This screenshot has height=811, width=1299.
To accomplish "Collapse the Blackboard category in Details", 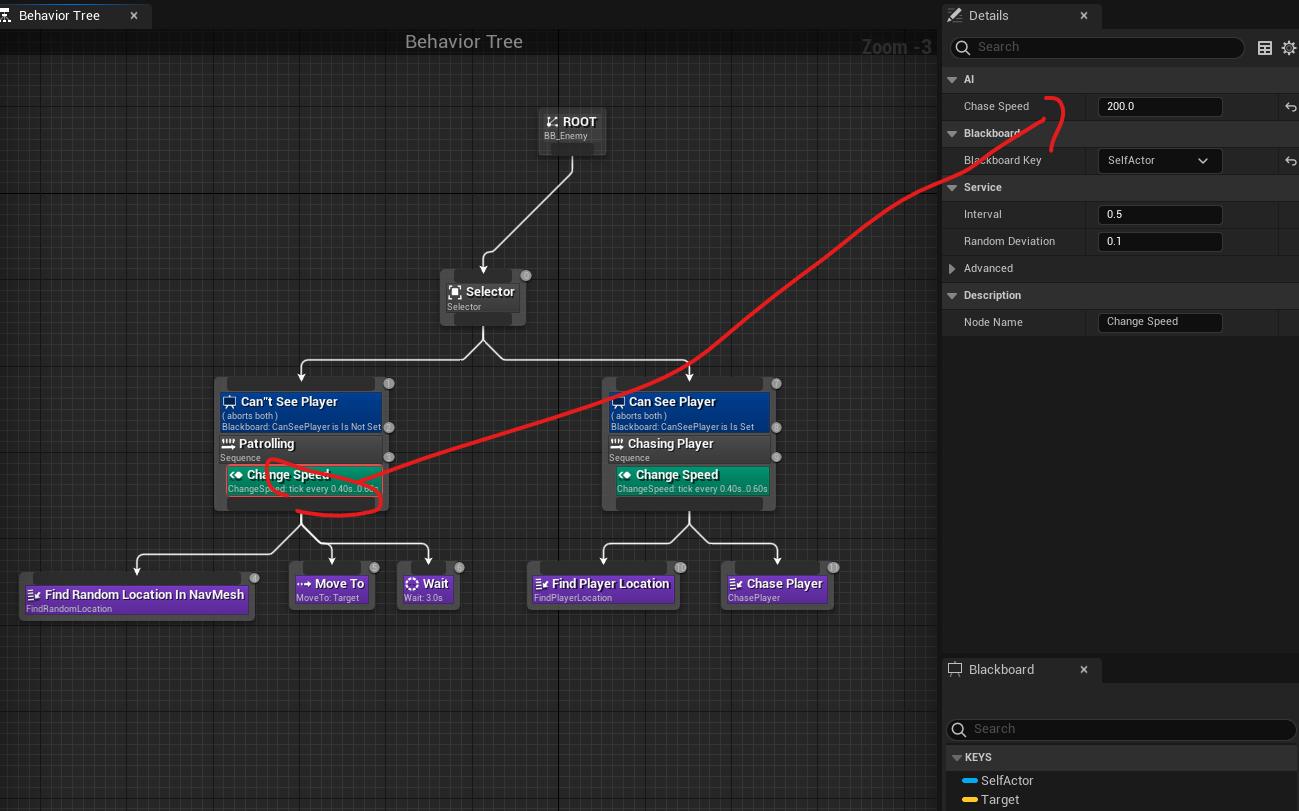I will point(950,133).
